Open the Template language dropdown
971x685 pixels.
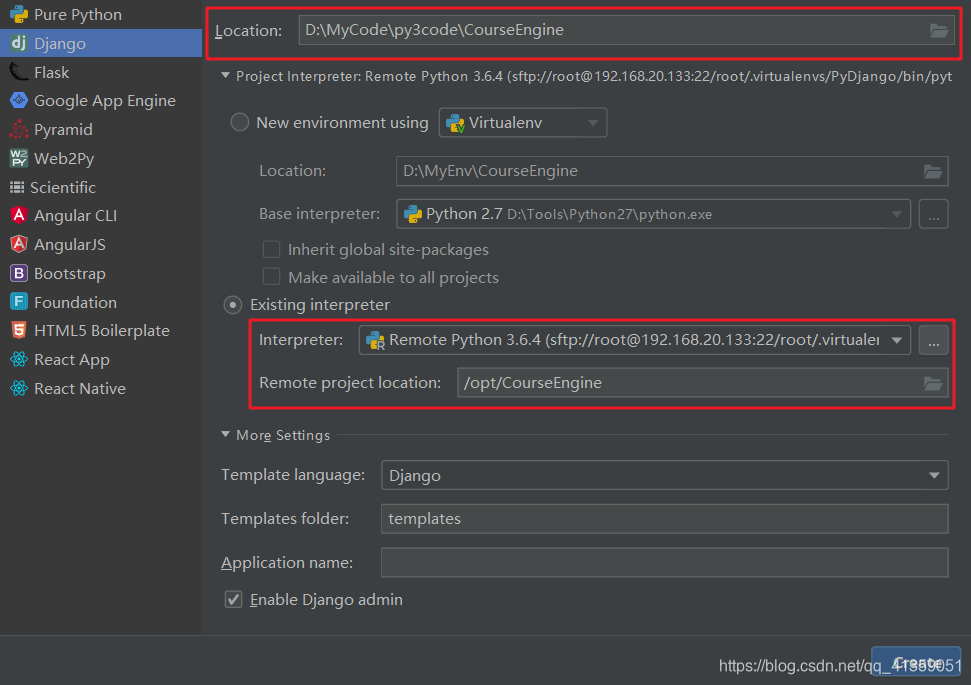point(664,475)
